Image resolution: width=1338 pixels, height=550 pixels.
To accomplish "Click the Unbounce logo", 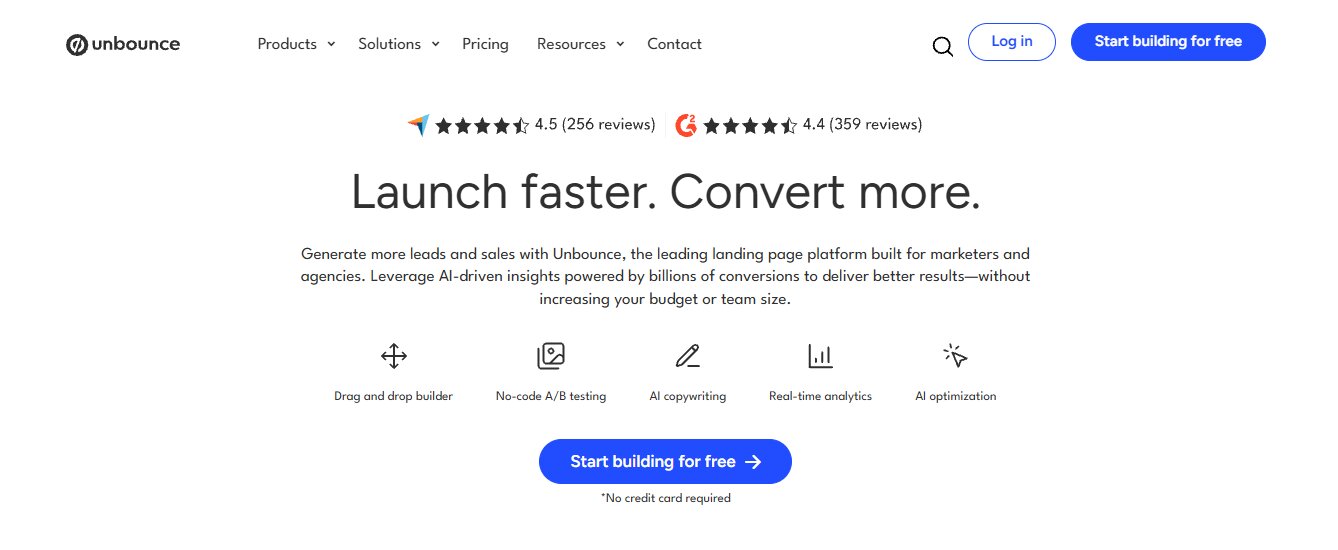I will coord(123,44).
